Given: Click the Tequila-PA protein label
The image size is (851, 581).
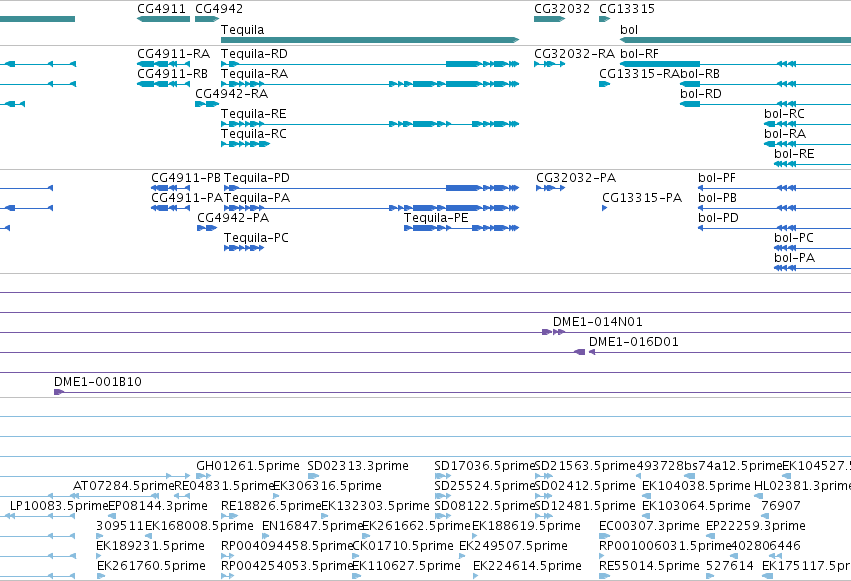Looking at the screenshot, I should 257,199.
